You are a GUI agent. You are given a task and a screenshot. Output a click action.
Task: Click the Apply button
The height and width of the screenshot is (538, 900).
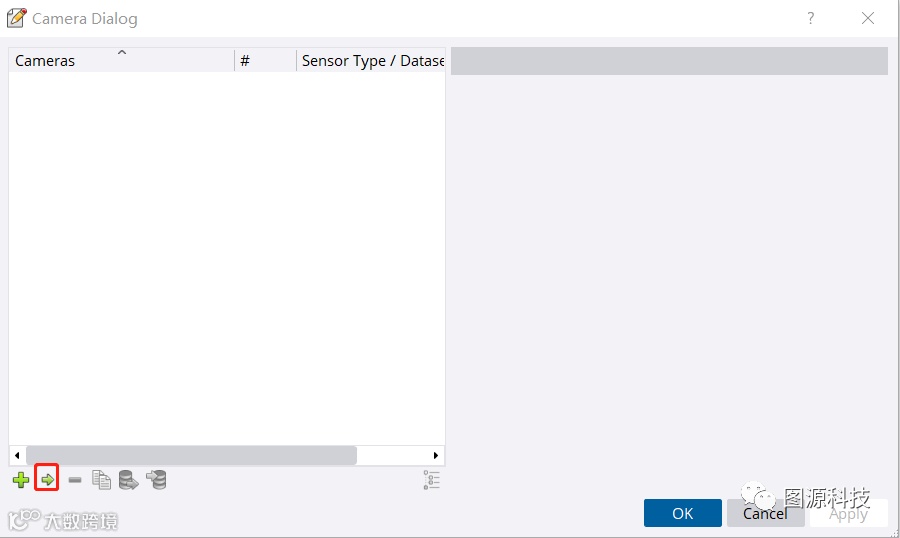pos(848,513)
